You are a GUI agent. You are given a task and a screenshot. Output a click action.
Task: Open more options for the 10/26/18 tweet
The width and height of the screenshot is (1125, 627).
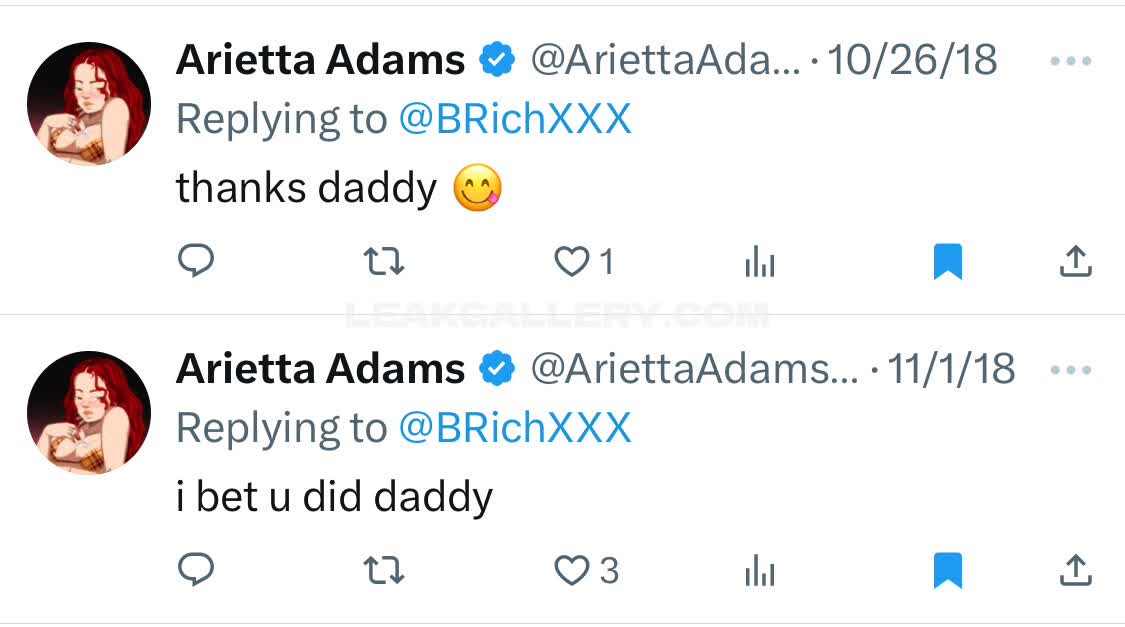[1071, 61]
